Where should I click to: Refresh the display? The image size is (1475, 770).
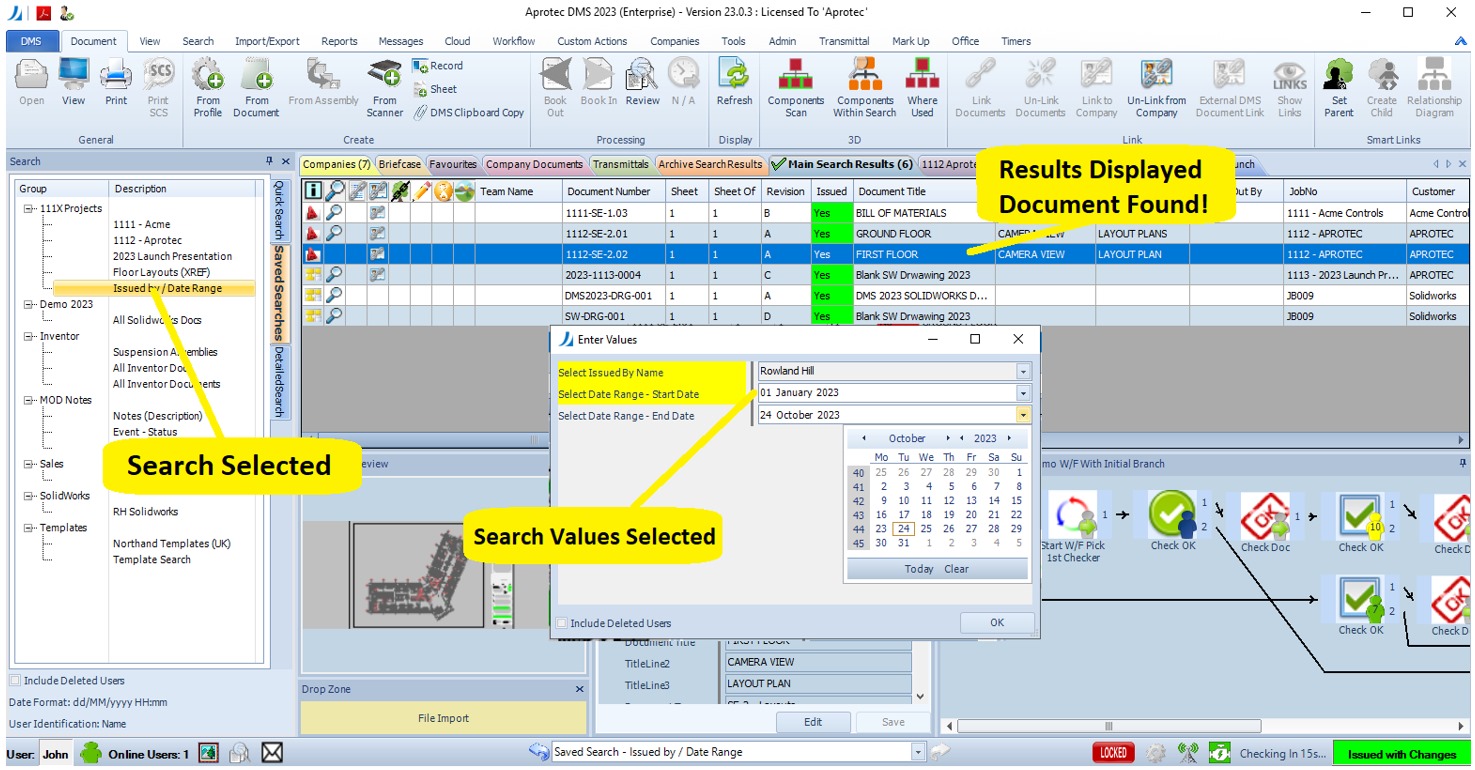click(x=734, y=82)
